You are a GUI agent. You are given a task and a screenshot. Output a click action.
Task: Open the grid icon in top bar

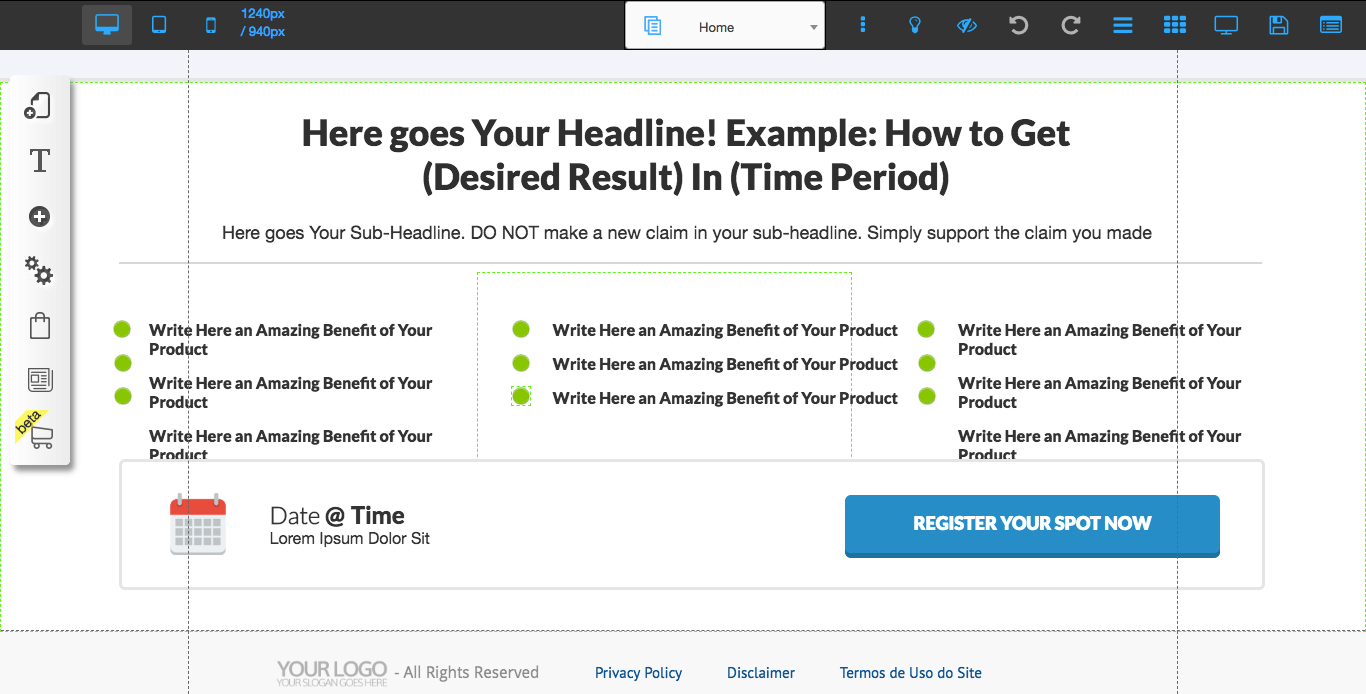click(1175, 25)
